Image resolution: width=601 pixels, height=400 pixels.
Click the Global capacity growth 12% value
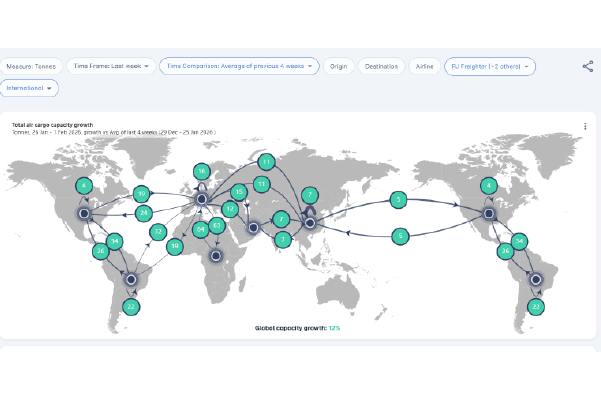[x=335, y=327]
